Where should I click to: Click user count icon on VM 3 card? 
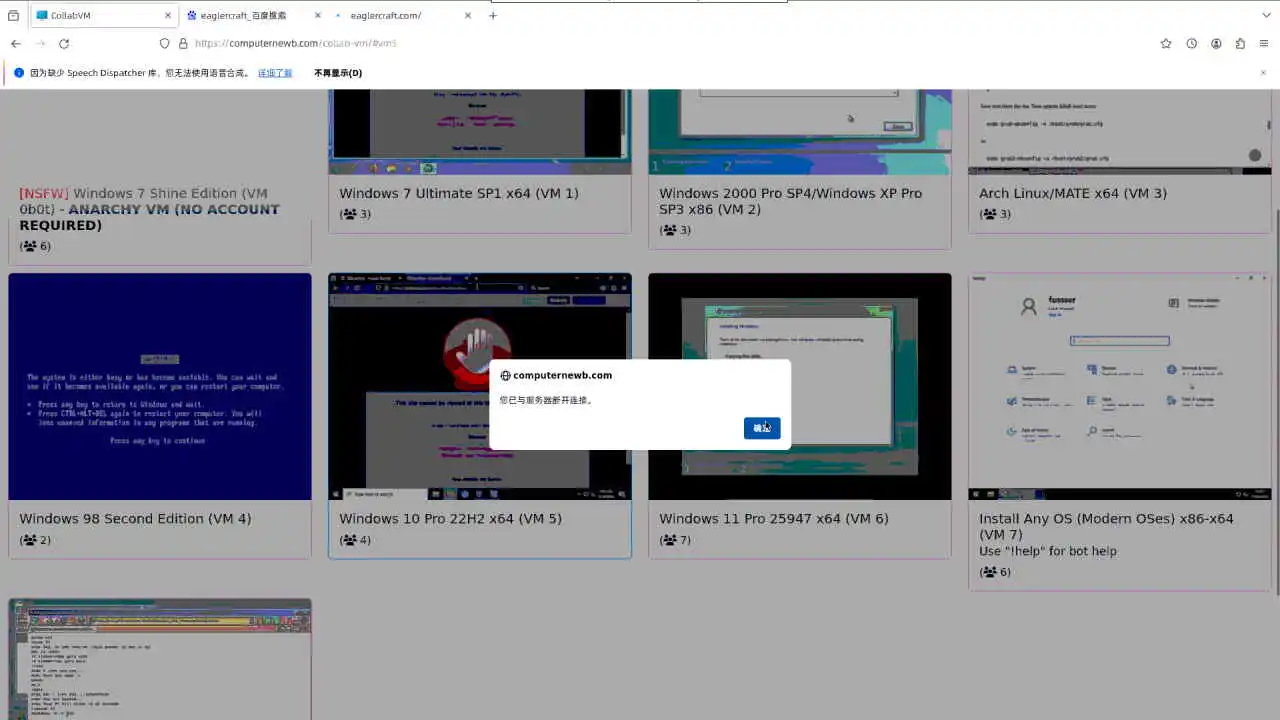(x=990, y=214)
